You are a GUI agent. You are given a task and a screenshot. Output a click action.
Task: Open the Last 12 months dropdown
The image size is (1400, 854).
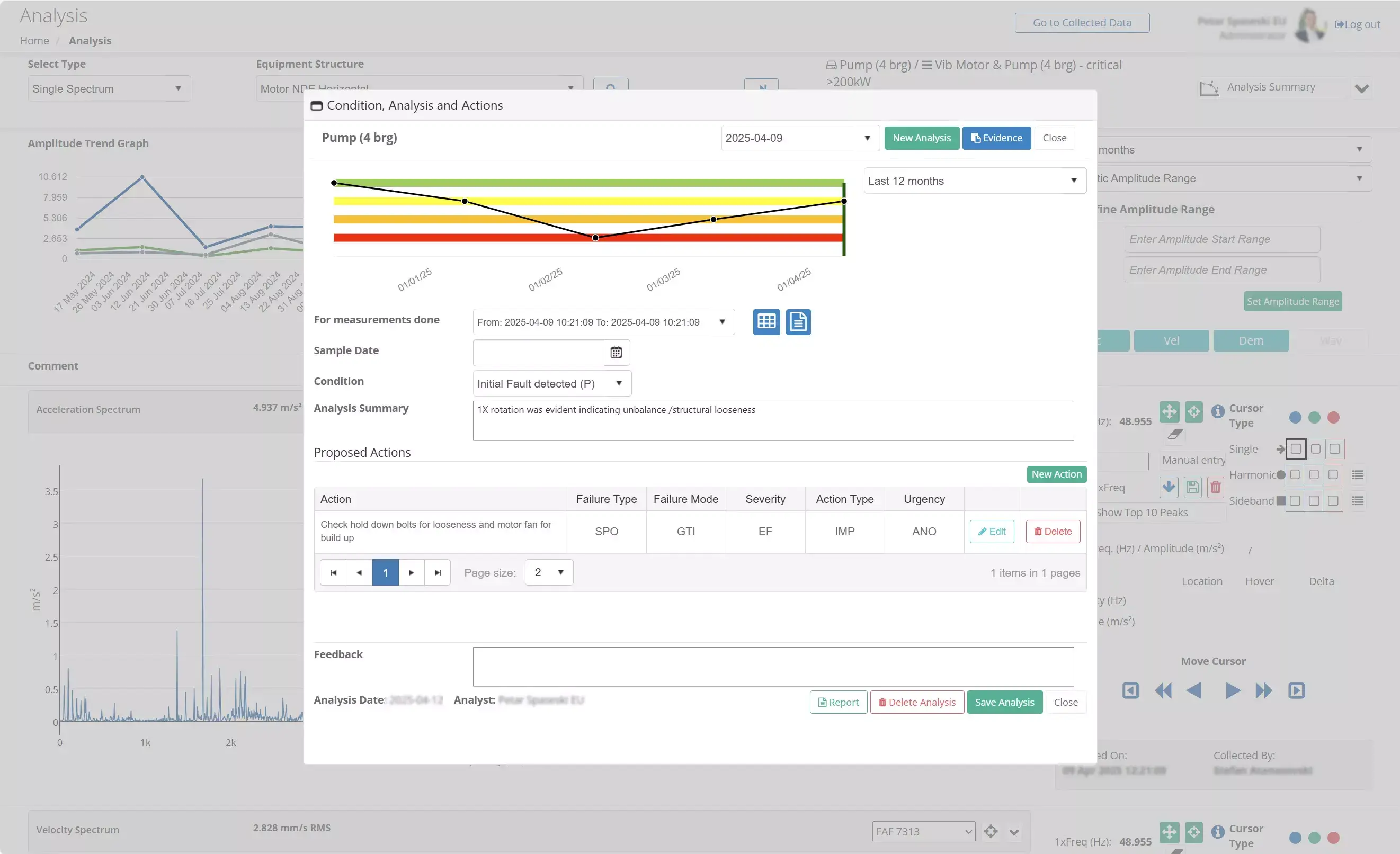tap(975, 181)
